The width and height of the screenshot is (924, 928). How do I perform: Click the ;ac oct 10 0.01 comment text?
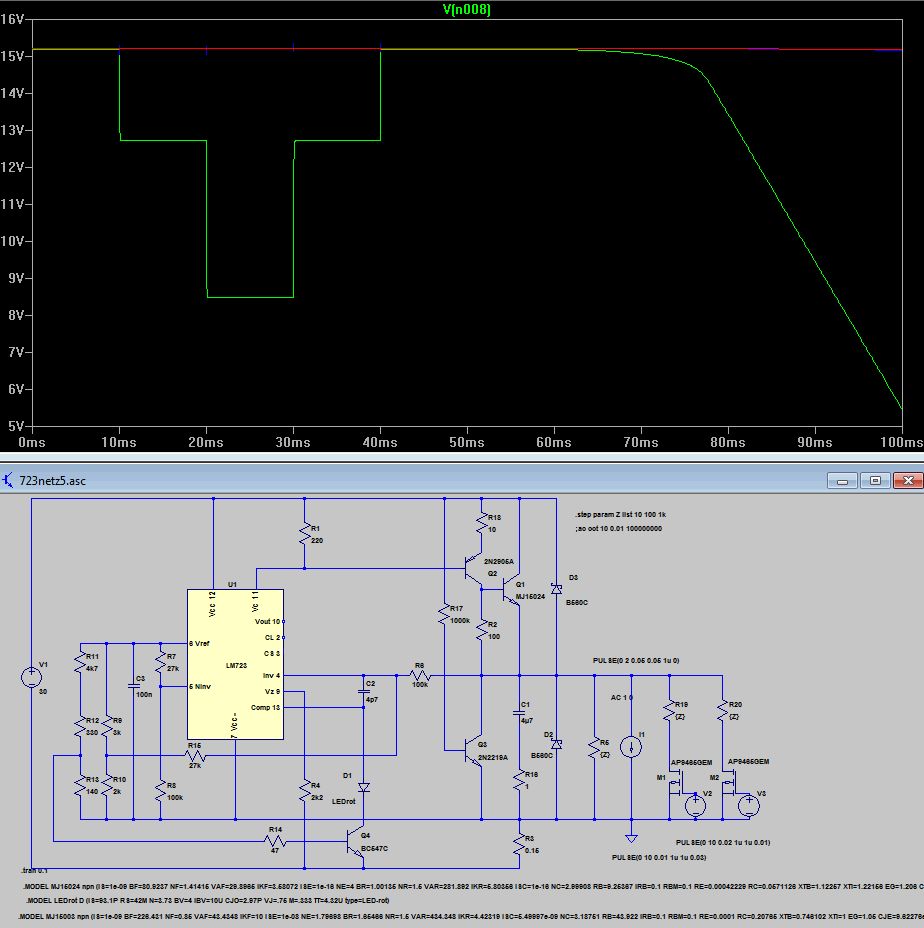[x=618, y=529]
